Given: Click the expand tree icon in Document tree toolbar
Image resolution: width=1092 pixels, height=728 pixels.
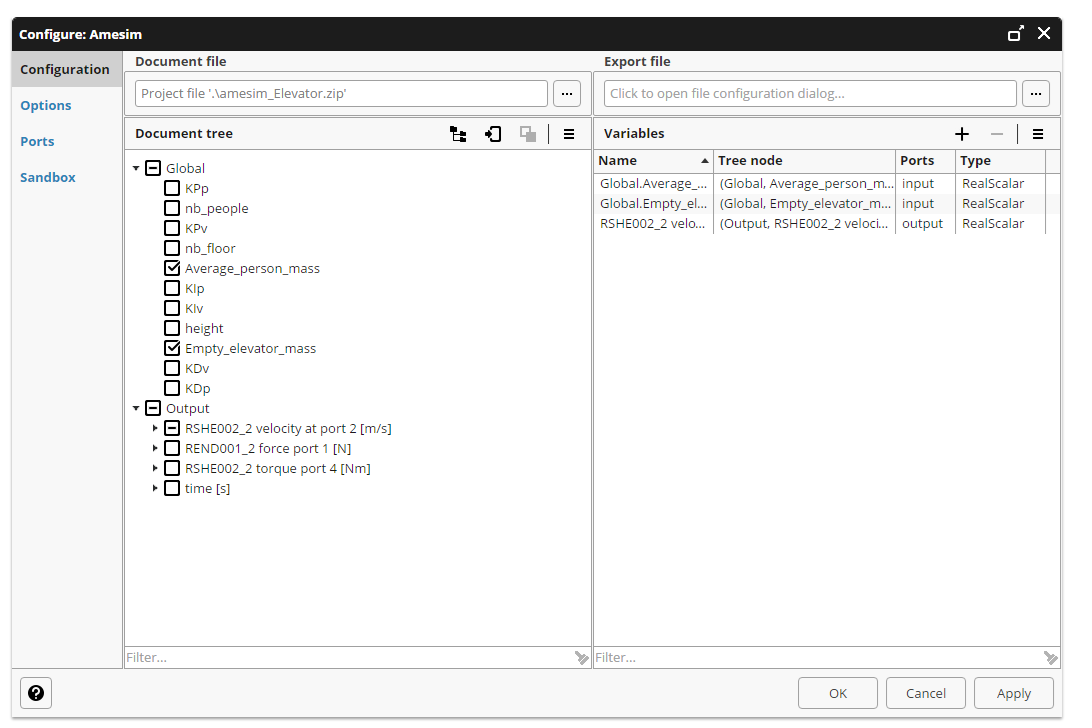Looking at the screenshot, I should tap(458, 134).
